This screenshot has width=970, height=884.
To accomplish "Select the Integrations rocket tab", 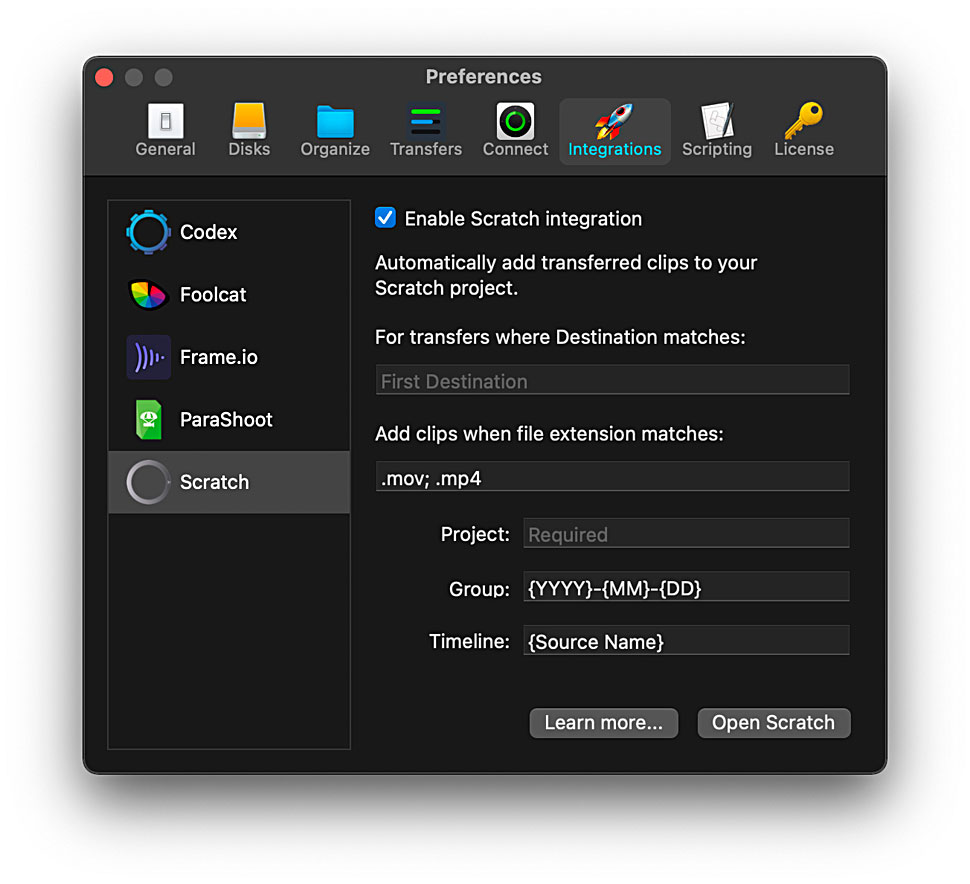I will pyautogui.click(x=614, y=131).
